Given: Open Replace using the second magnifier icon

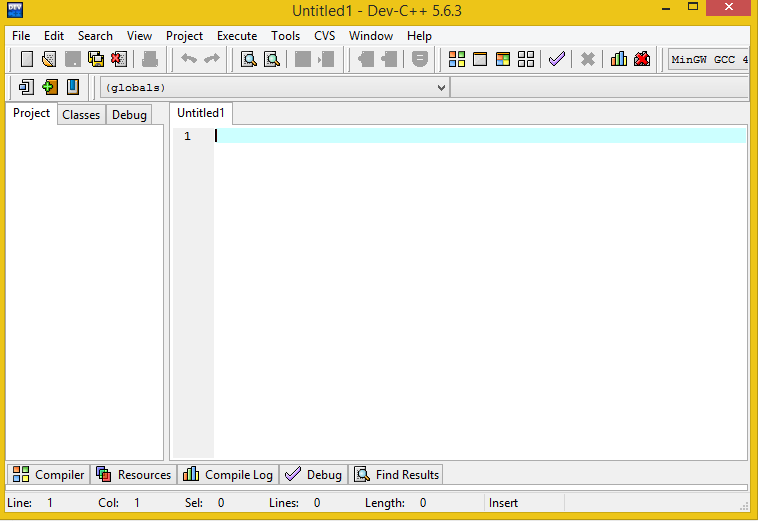Looking at the screenshot, I should (x=272, y=59).
